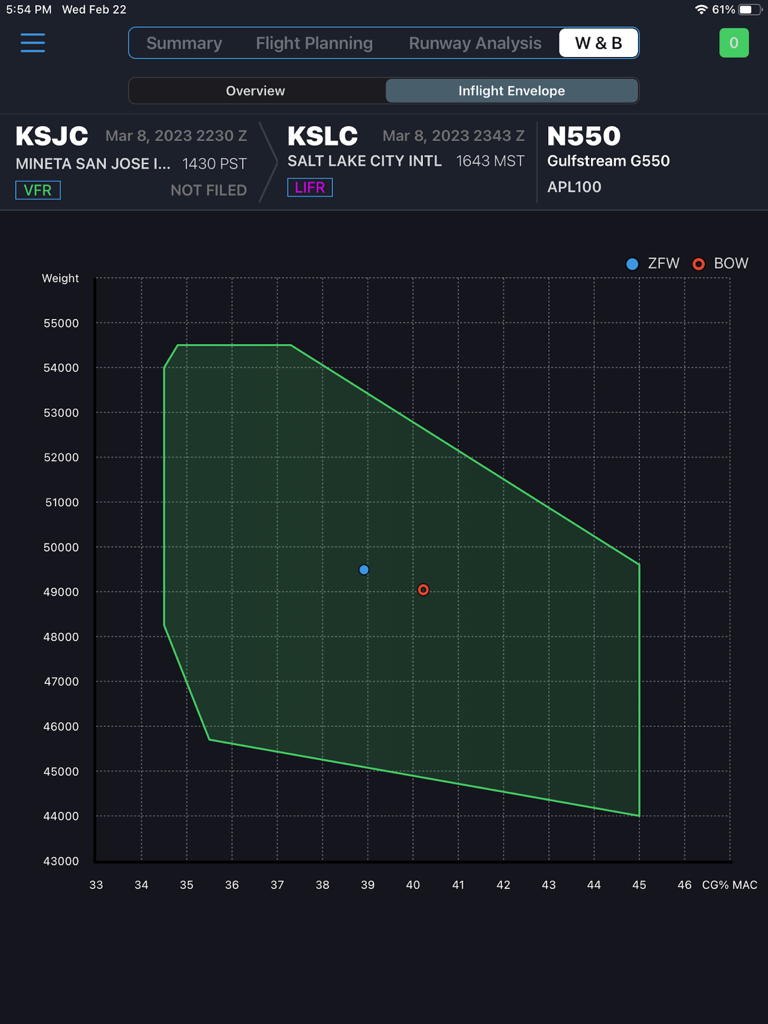The image size is (768, 1024).
Task: Tap NOT FILED flight status text
Action: click(208, 189)
